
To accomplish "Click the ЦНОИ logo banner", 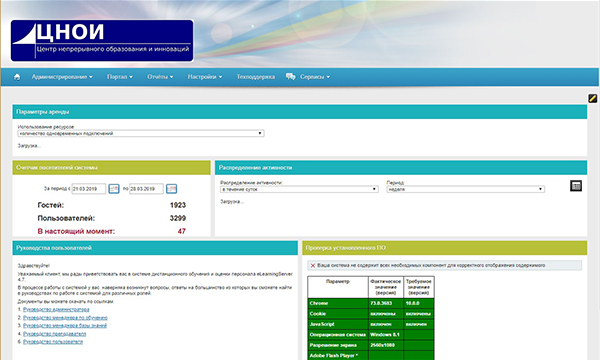I will click(x=102, y=41).
